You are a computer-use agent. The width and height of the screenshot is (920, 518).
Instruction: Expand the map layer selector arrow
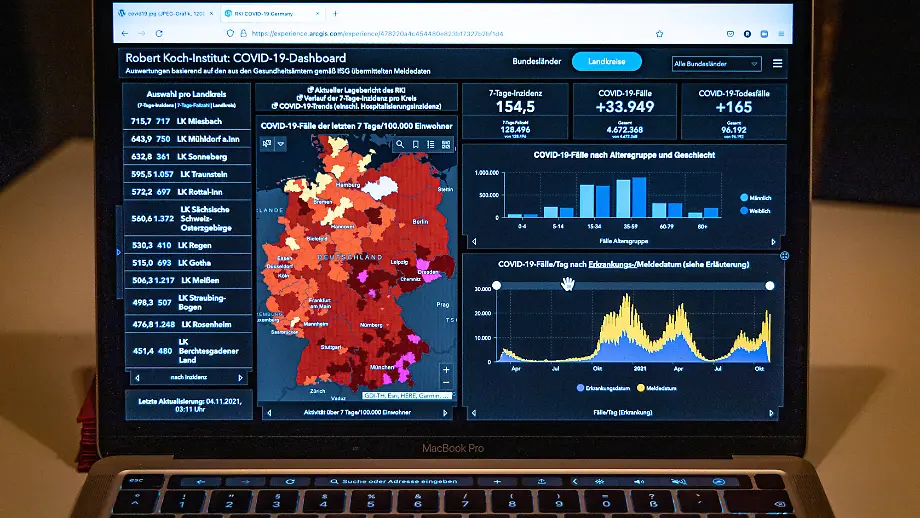(281, 144)
